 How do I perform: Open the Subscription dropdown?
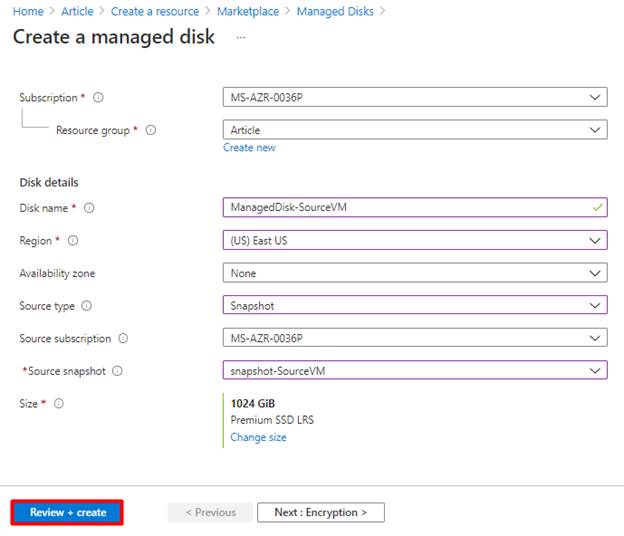[415, 97]
